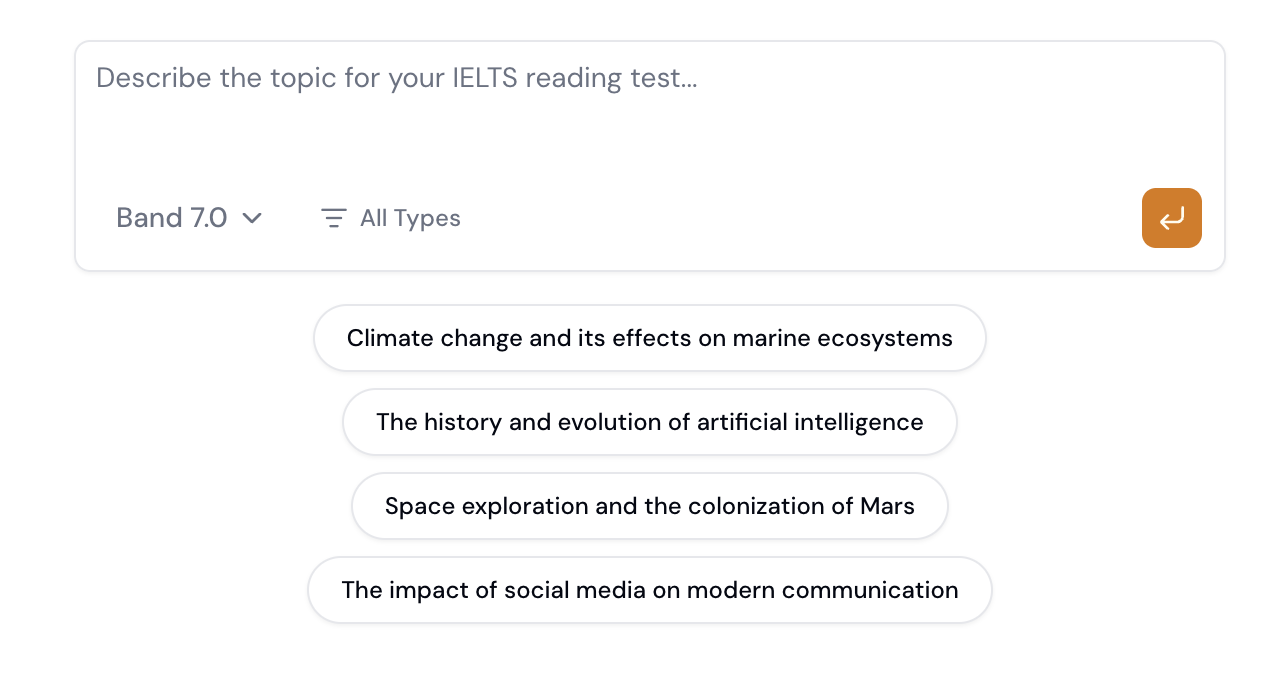The width and height of the screenshot is (1284, 682).
Task: Select the Mars colonization topic suggestion
Action: 649,506
